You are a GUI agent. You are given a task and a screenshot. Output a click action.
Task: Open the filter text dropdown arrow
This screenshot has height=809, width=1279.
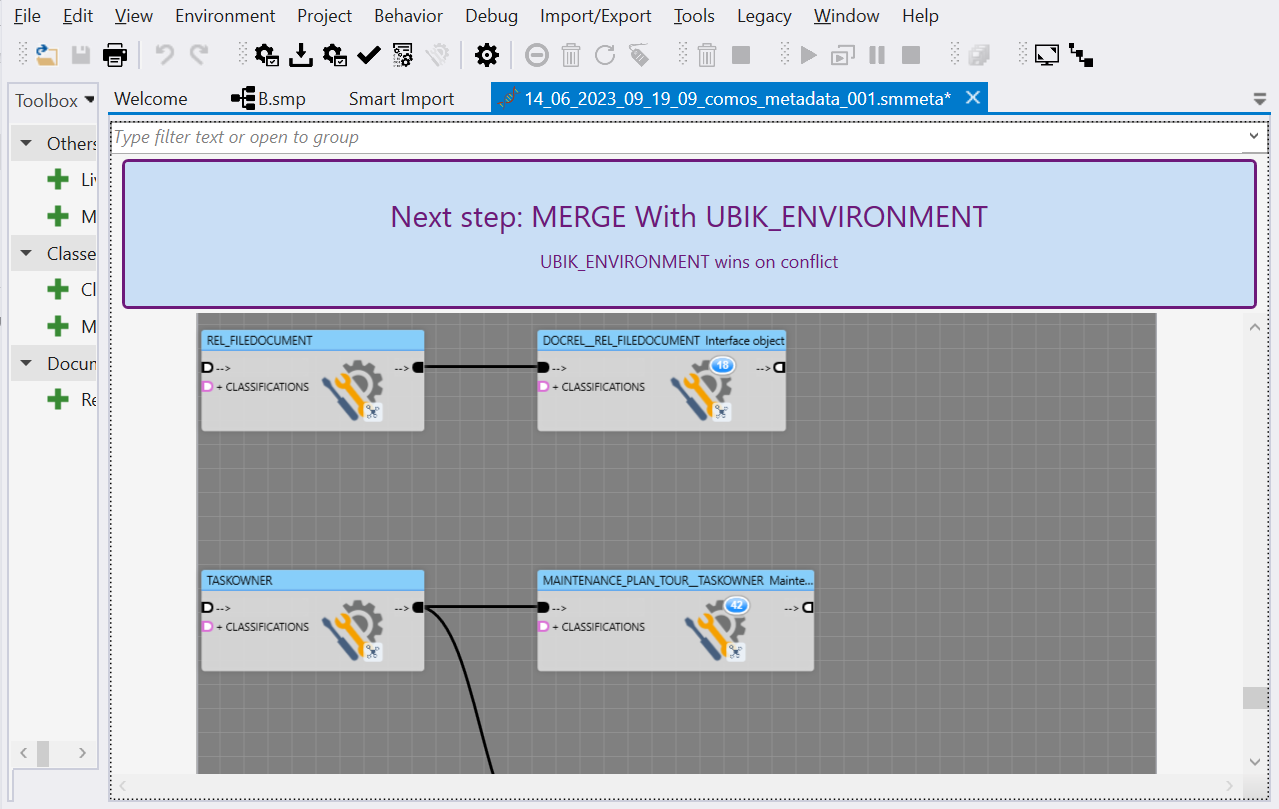pos(1254,136)
